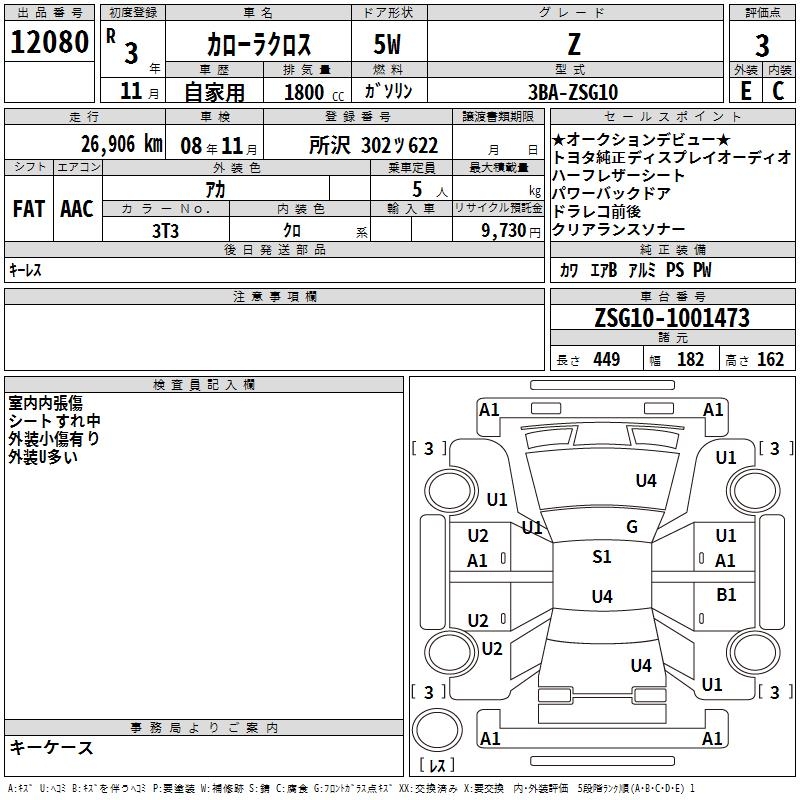Click the B1 mark on the diagram
Viewport: 800px width, 800px height.
726,595
